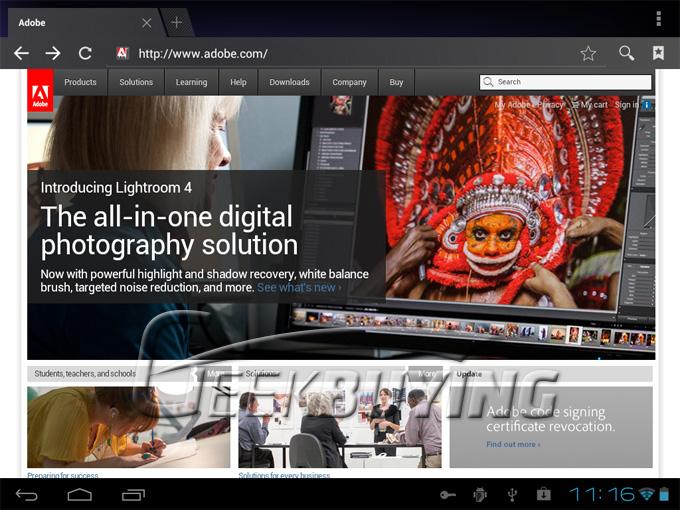
Task: Click the blue info icon beside Sign in
Action: pyautogui.click(x=647, y=105)
